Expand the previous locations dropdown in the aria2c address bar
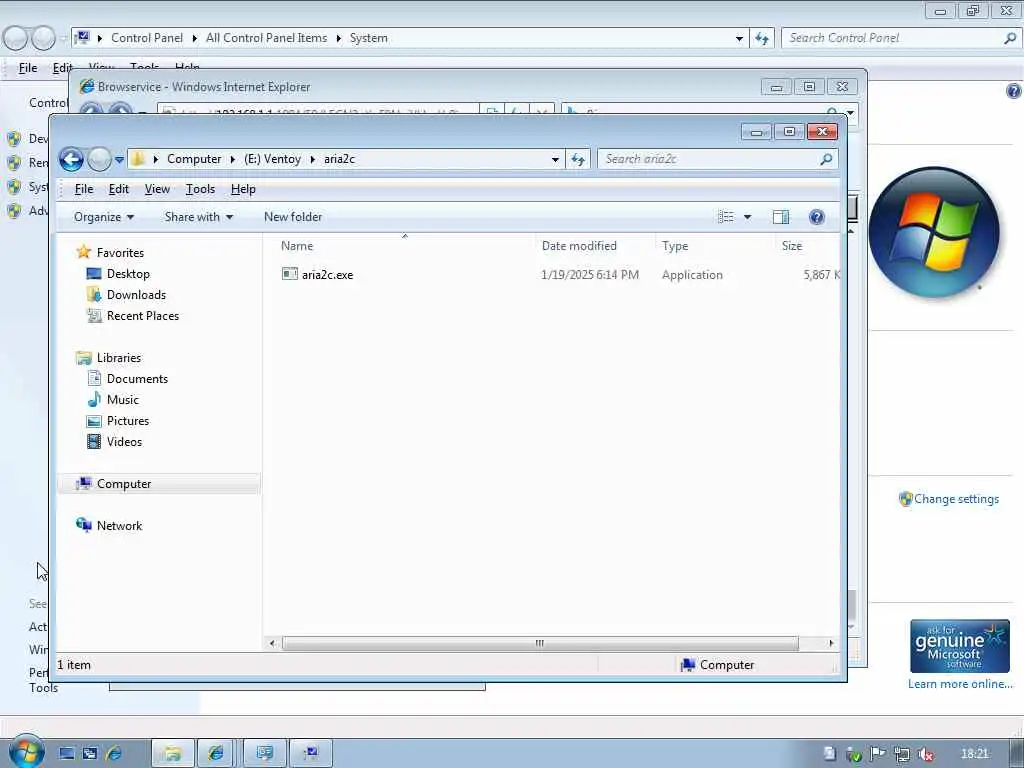 coord(555,159)
